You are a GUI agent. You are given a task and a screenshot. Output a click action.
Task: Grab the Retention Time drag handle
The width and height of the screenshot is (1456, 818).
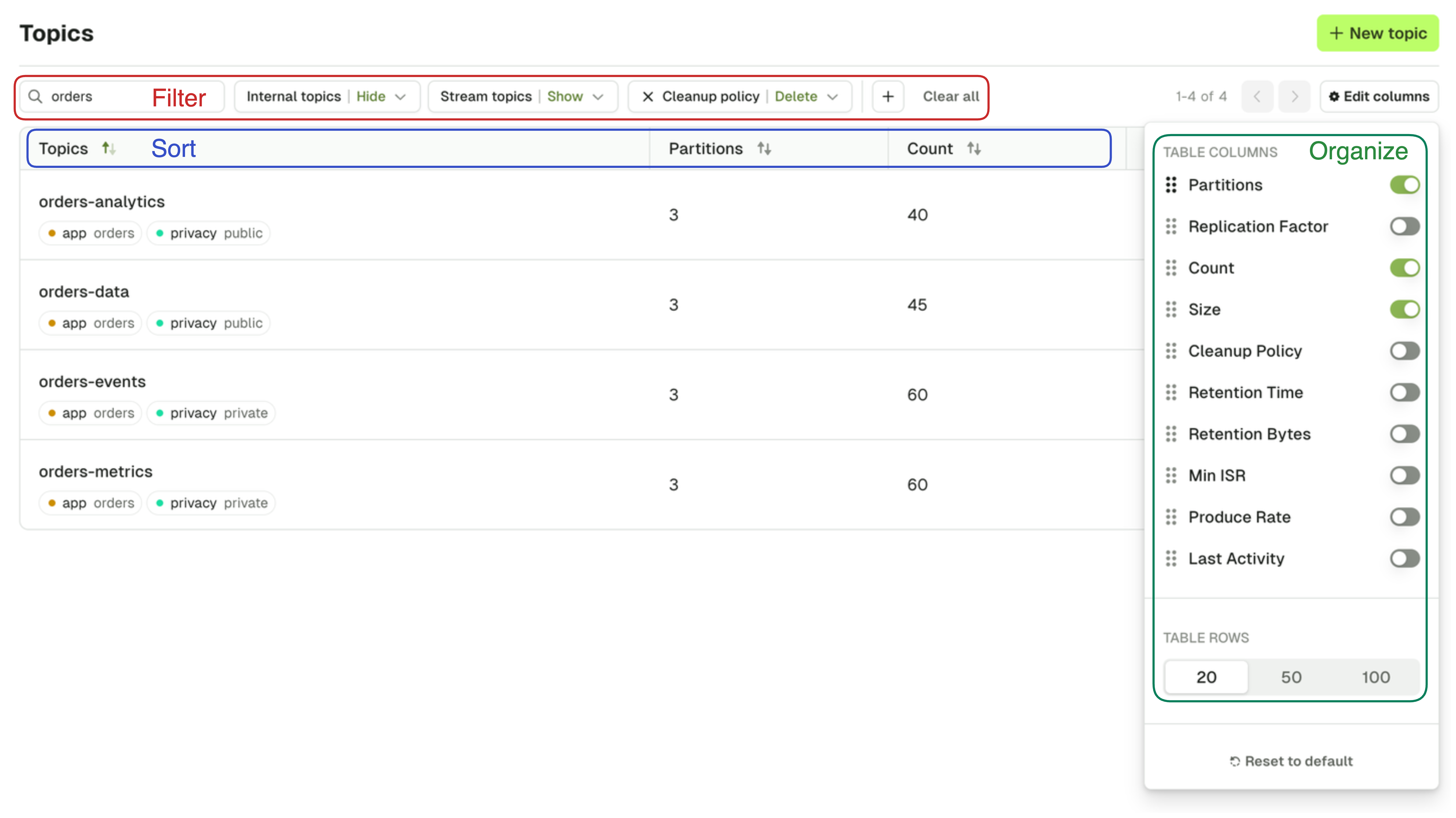[1171, 392]
